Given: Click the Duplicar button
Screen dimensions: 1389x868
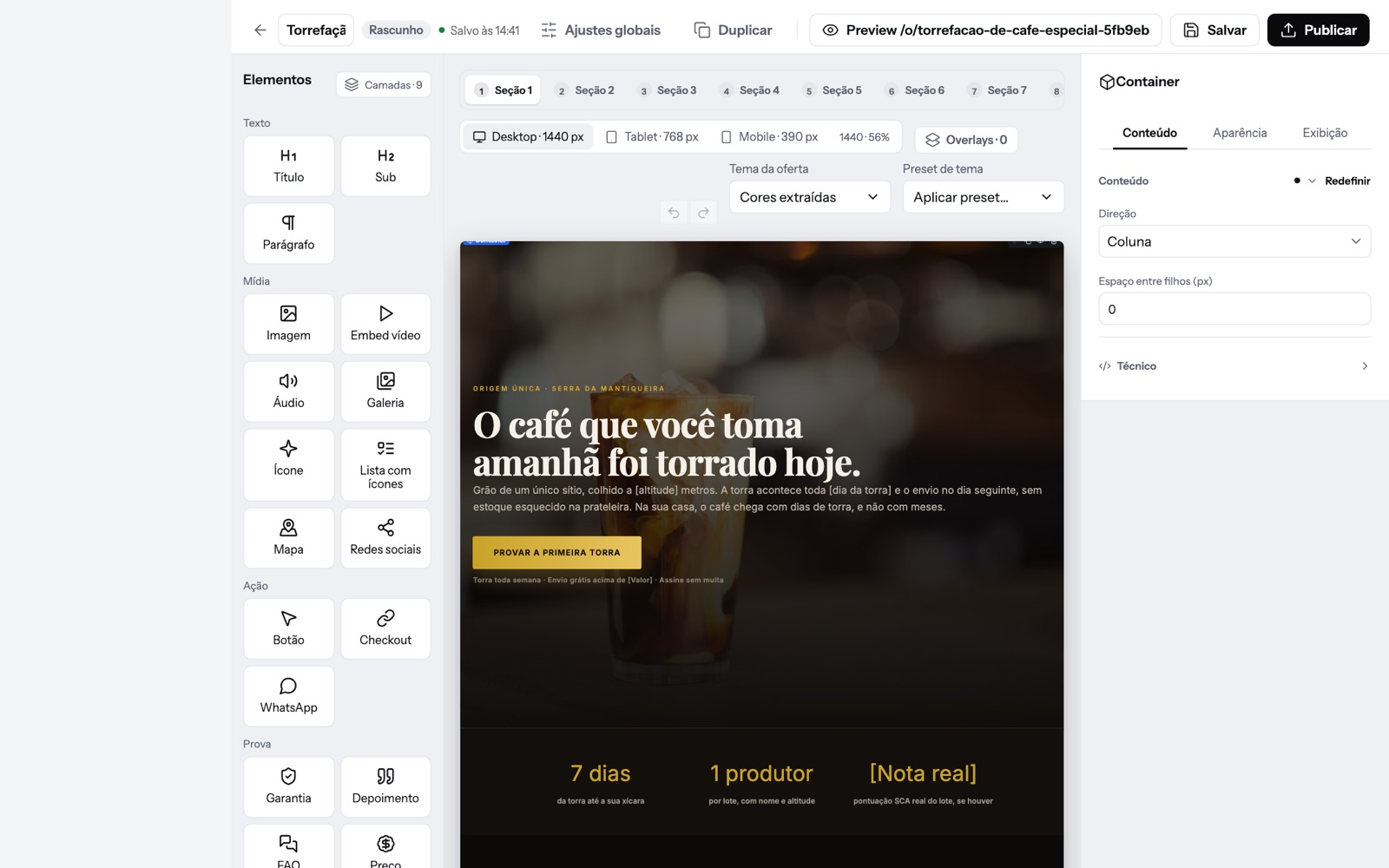Looking at the screenshot, I should 733,30.
